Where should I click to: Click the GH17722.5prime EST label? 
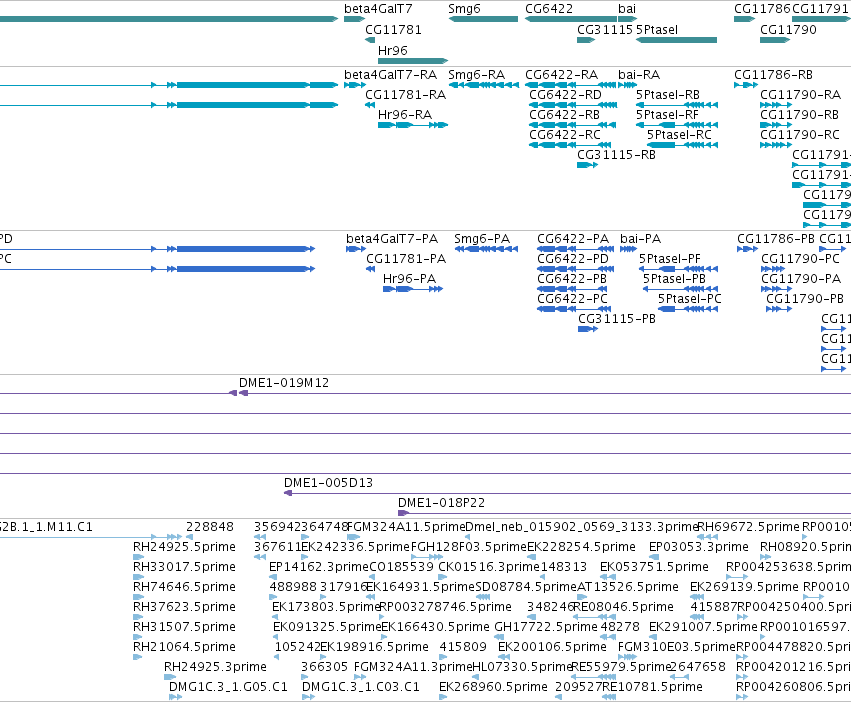pos(546,627)
